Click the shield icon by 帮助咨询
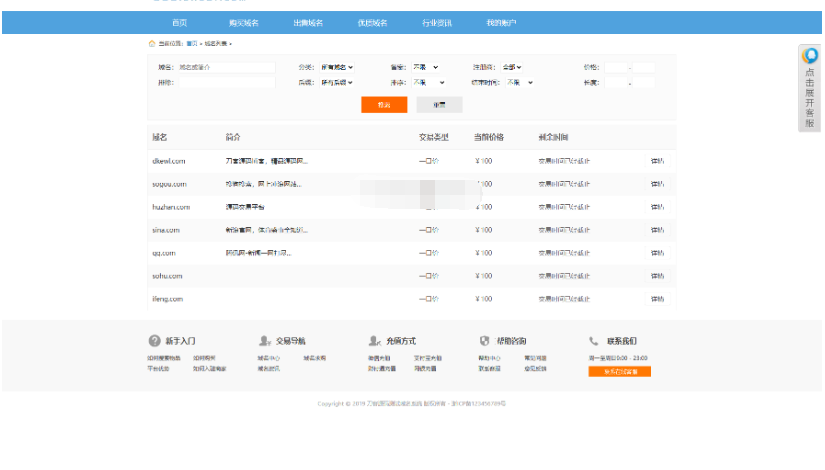The width and height of the screenshot is (825, 470). click(485, 341)
